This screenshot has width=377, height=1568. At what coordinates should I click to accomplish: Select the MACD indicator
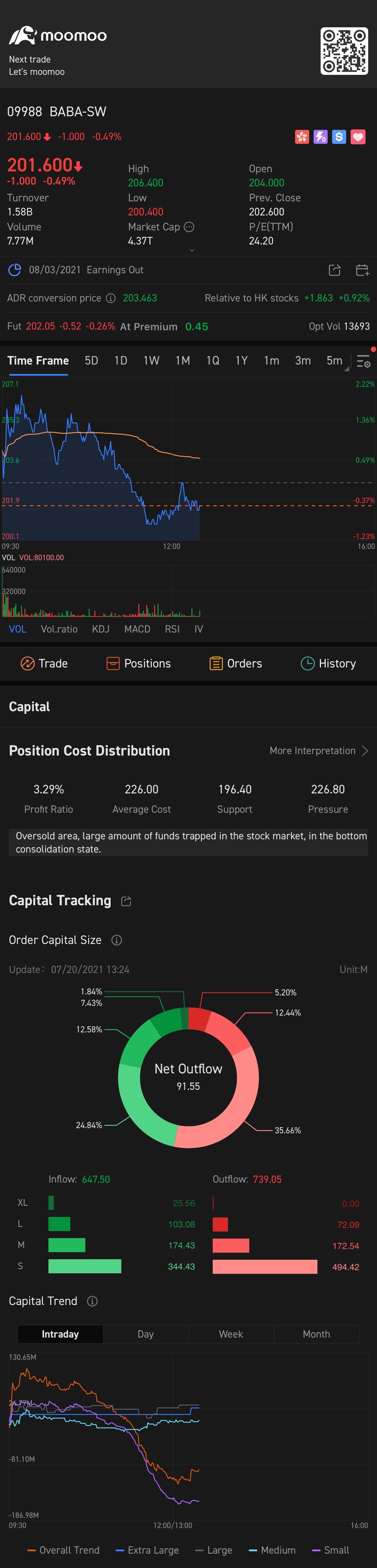(x=137, y=629)
